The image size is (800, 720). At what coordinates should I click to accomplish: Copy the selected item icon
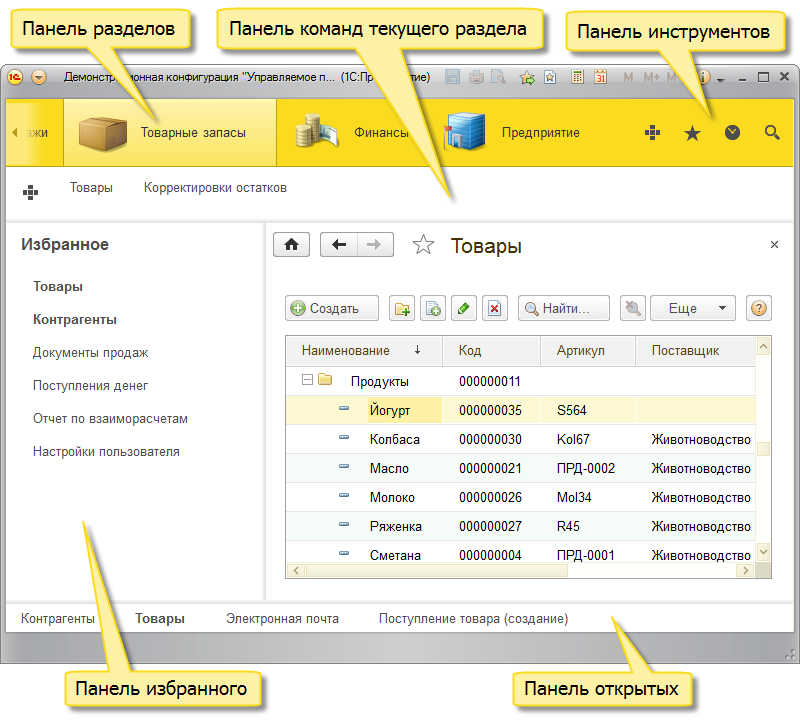[433, 308]
